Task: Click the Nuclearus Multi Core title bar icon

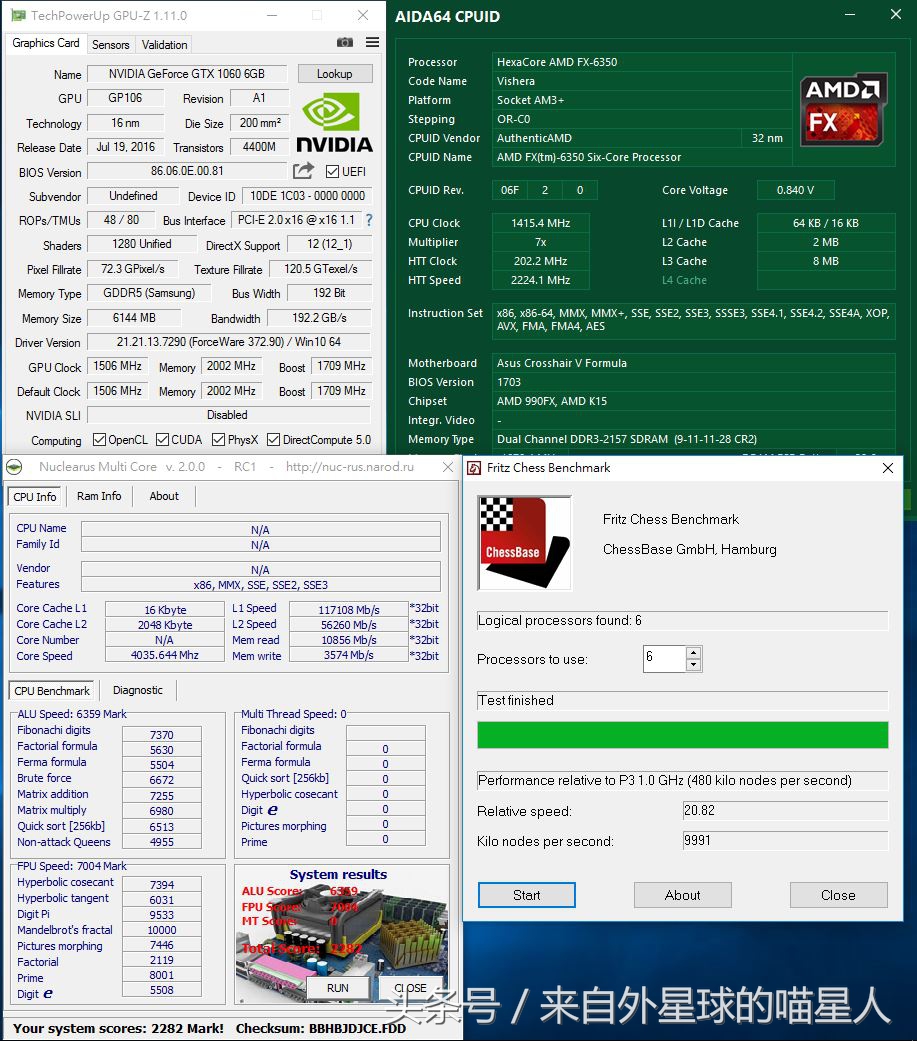Action: (14, 466)
